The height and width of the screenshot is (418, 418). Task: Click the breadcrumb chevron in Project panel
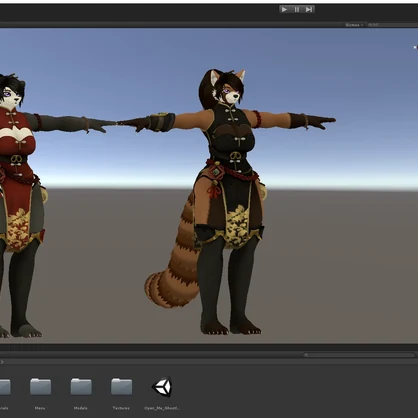[2, 362]
